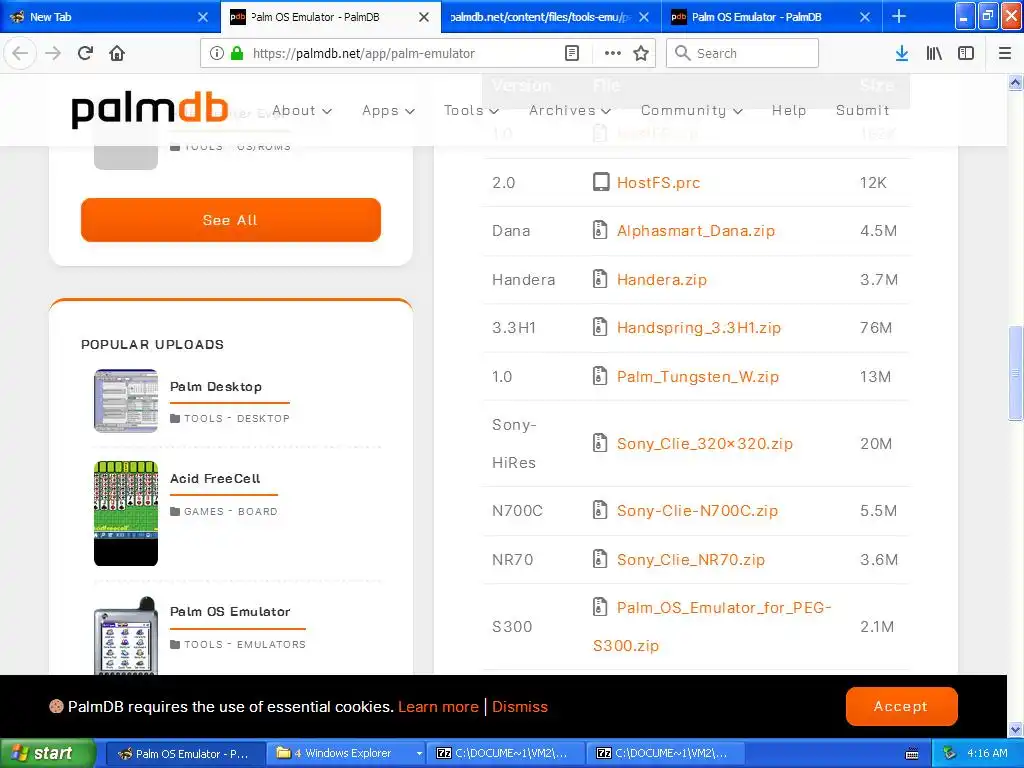
Task: Click the zip icon beside Handera.zip
Action: pyautogui.click(x=600, y=279)
